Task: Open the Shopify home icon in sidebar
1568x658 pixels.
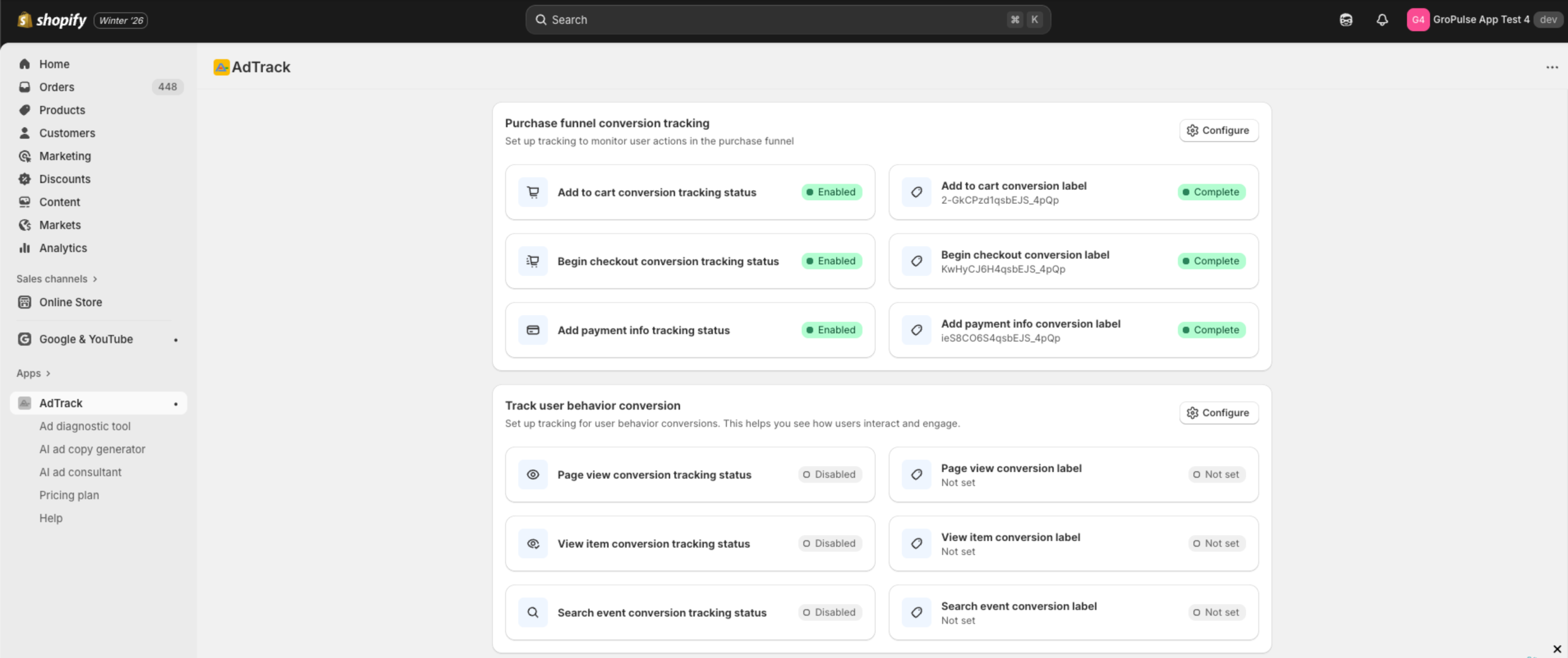Action: [24, 64]
